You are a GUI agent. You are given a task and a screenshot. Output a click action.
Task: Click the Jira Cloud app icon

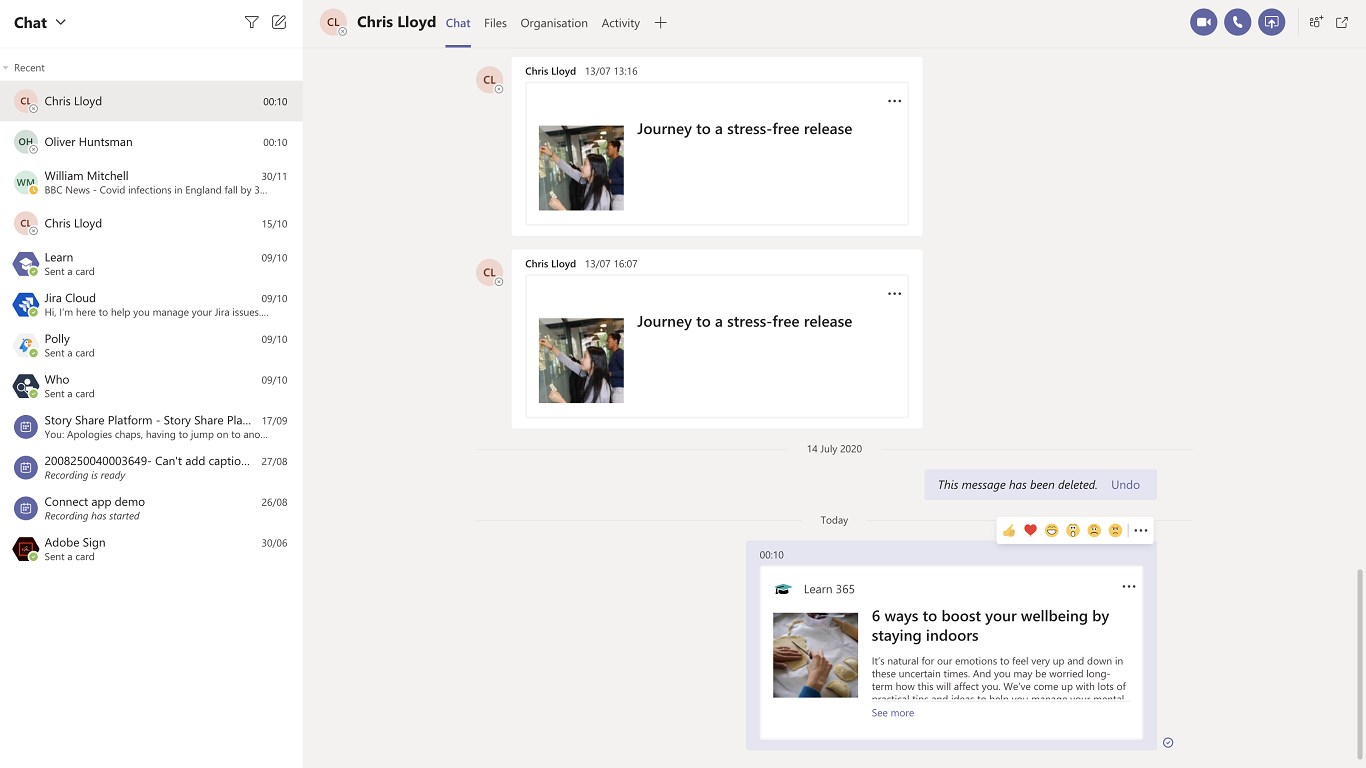26,304
